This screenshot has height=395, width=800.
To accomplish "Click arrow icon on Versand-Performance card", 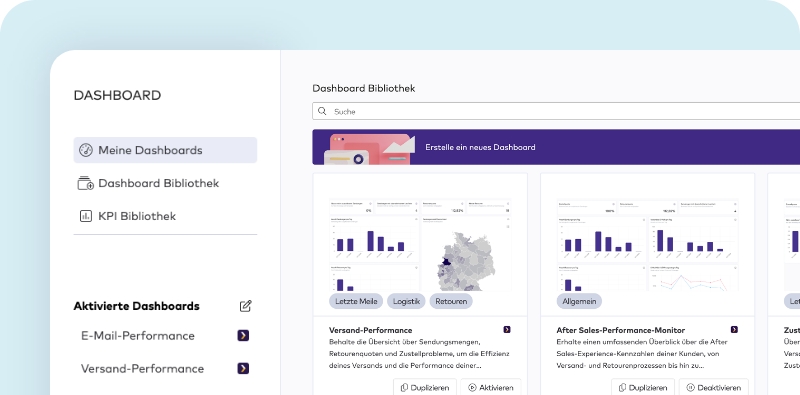I will [507, 330].
